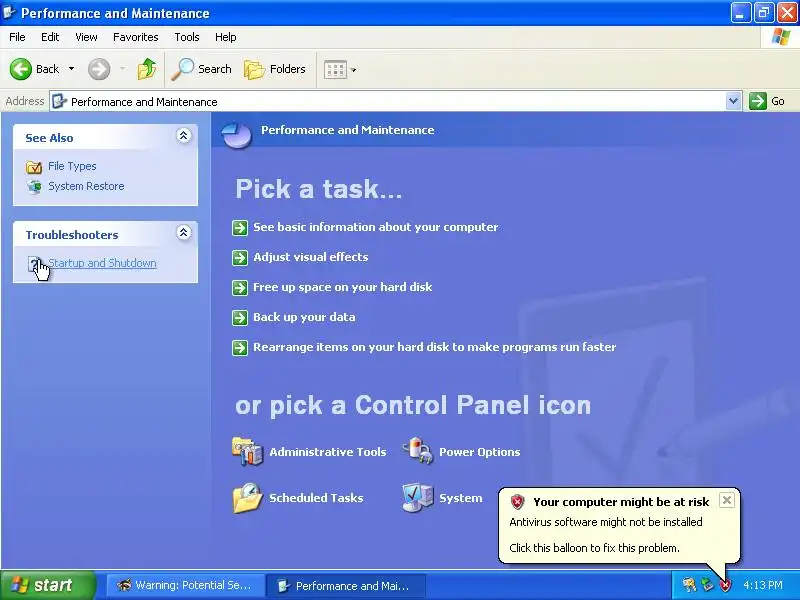800x600 pixels.
Task: Open the Tools menu
Action: click(187, 37)
